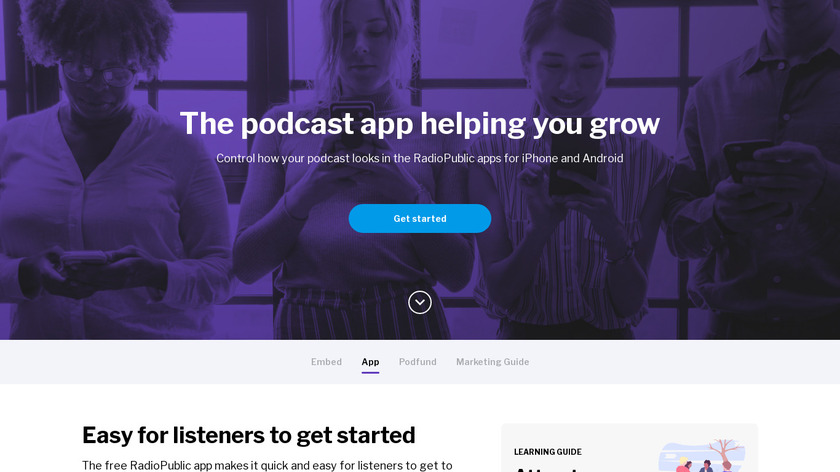
Task: Click the paragraph starting 'The free RadioPublic app'
Action: [267, 466]
